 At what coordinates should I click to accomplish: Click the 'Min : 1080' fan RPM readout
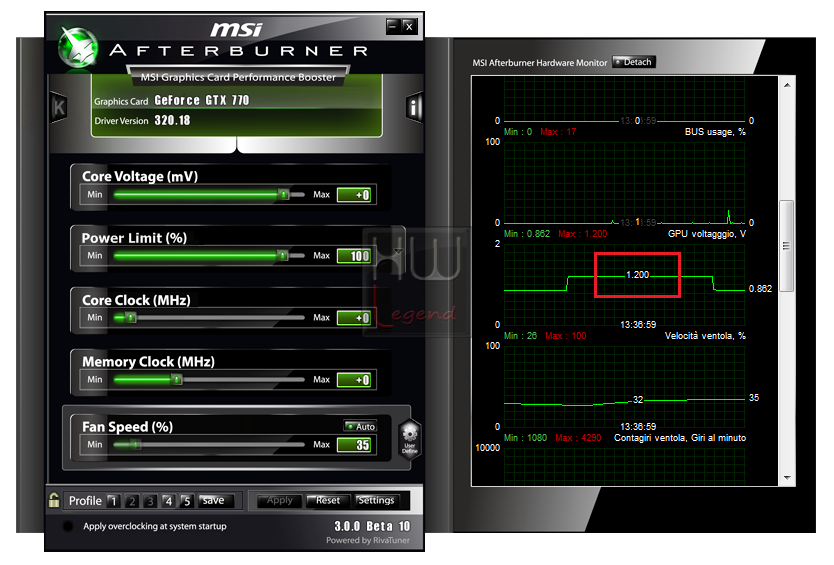tap(525, 438)
